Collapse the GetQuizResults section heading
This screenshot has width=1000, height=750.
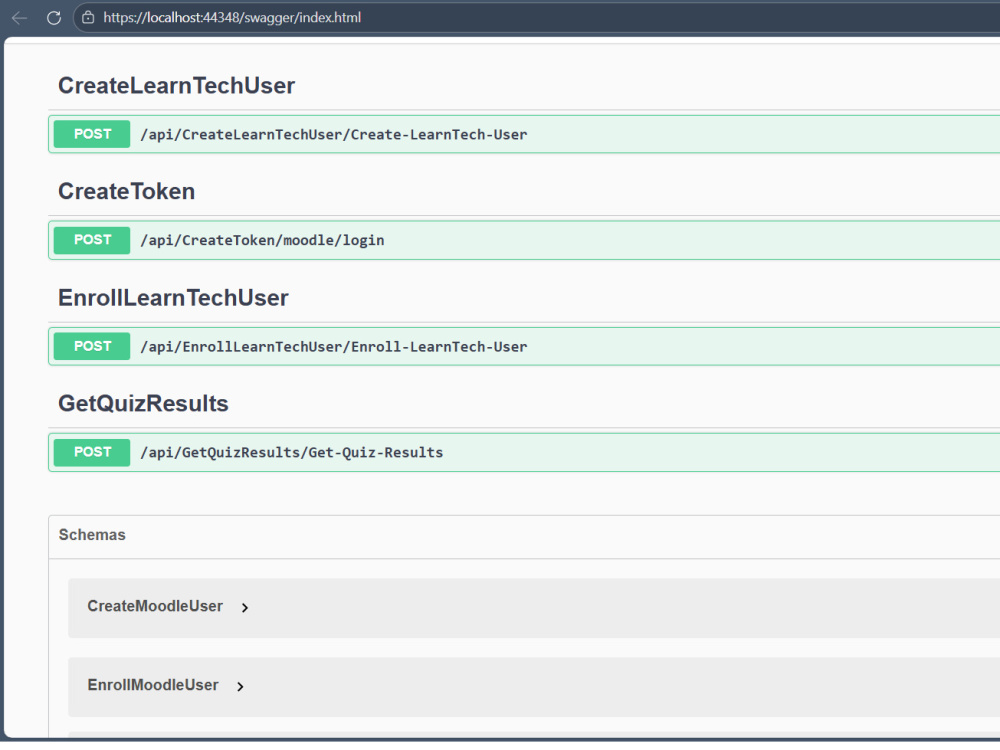pos(143,404)
